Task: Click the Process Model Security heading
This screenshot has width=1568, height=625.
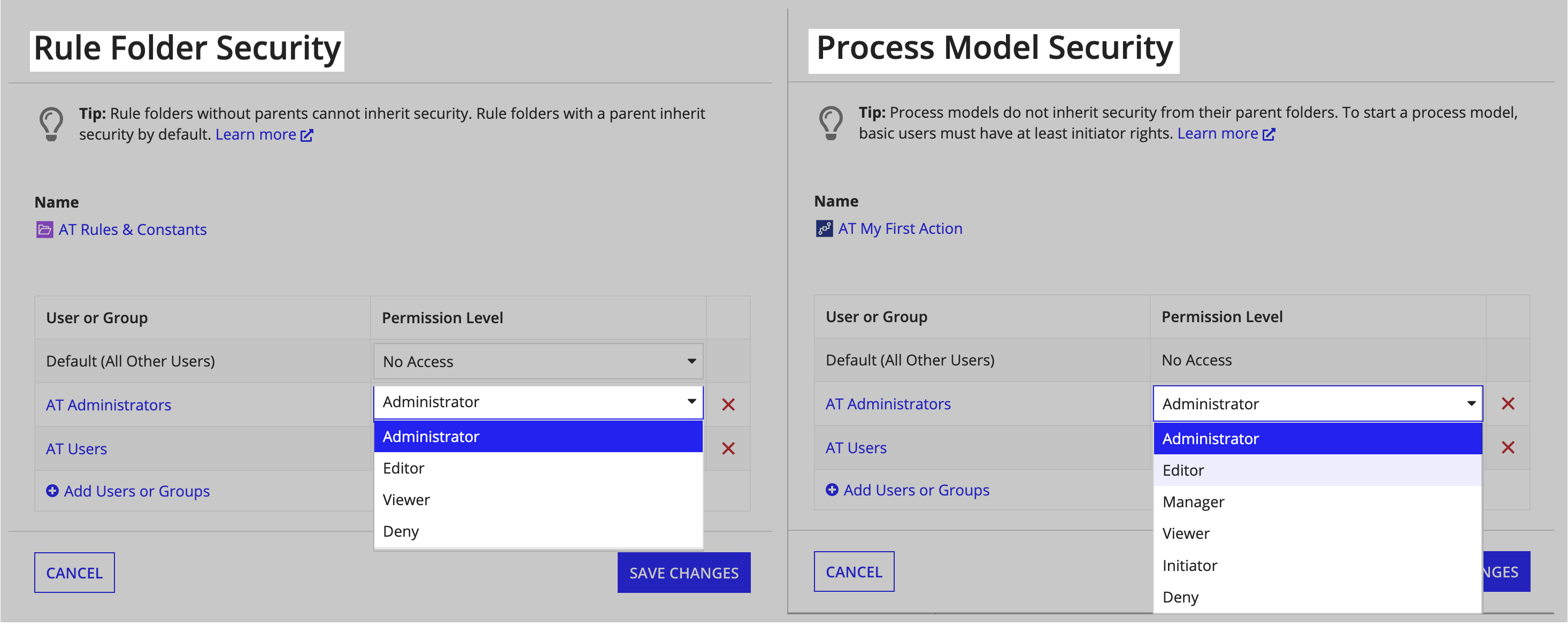Action: (994, 48)
